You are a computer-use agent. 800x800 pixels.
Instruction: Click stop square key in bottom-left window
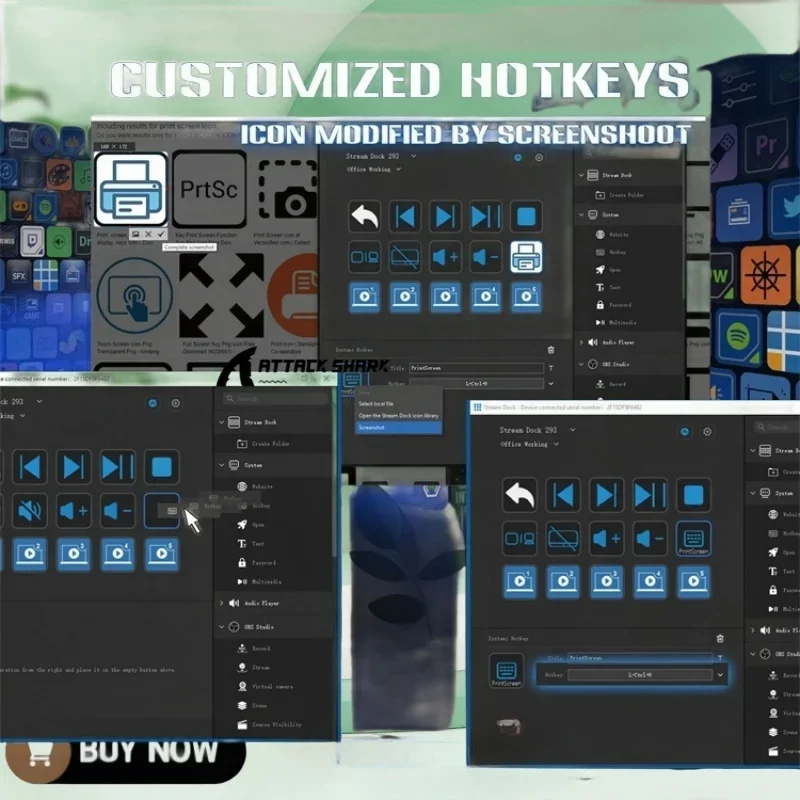click(x=162, y=466)
